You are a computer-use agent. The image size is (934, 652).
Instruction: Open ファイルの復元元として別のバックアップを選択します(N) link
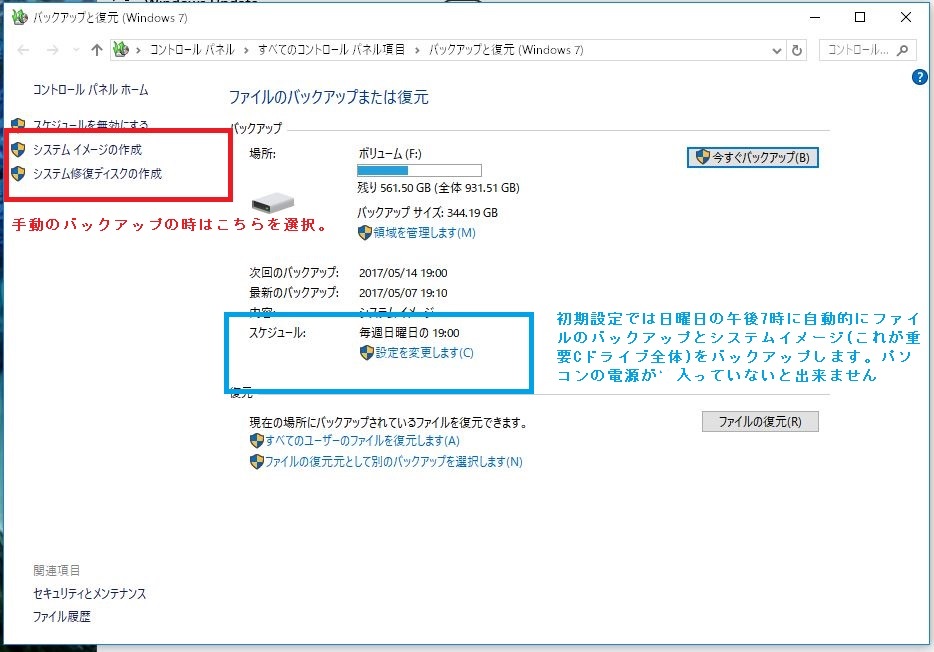(x=394, y=461)
